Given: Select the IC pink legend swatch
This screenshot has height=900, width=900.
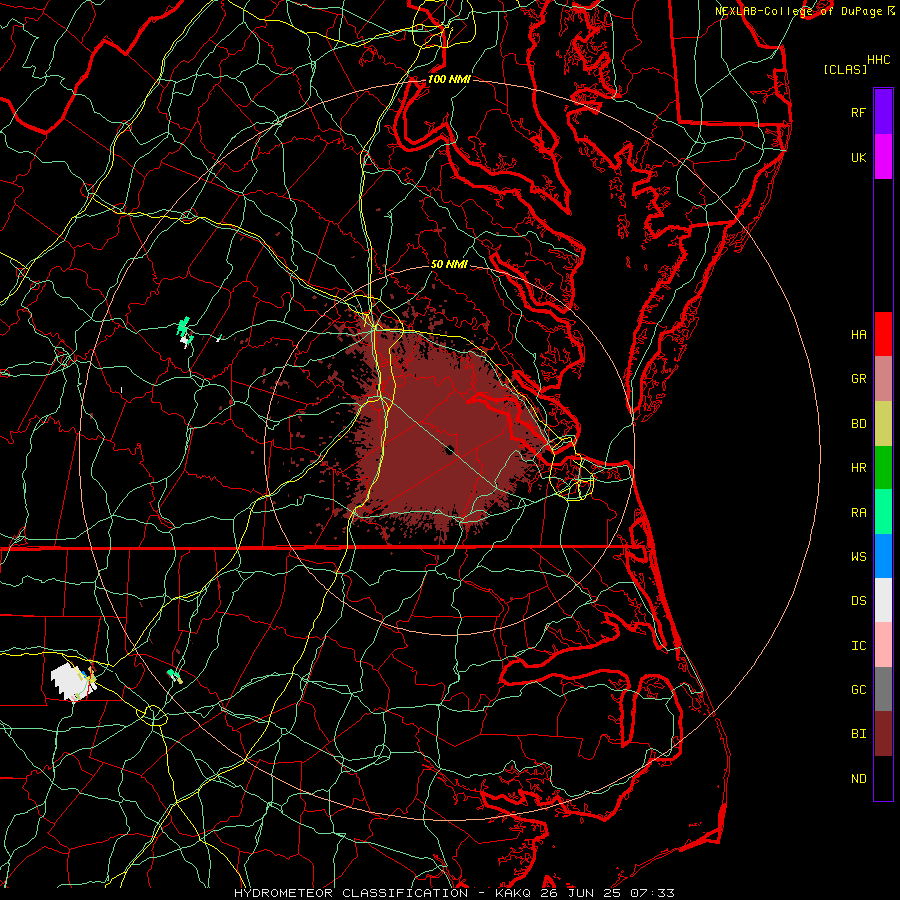Looking at the screenshot, I should point(883,645).
